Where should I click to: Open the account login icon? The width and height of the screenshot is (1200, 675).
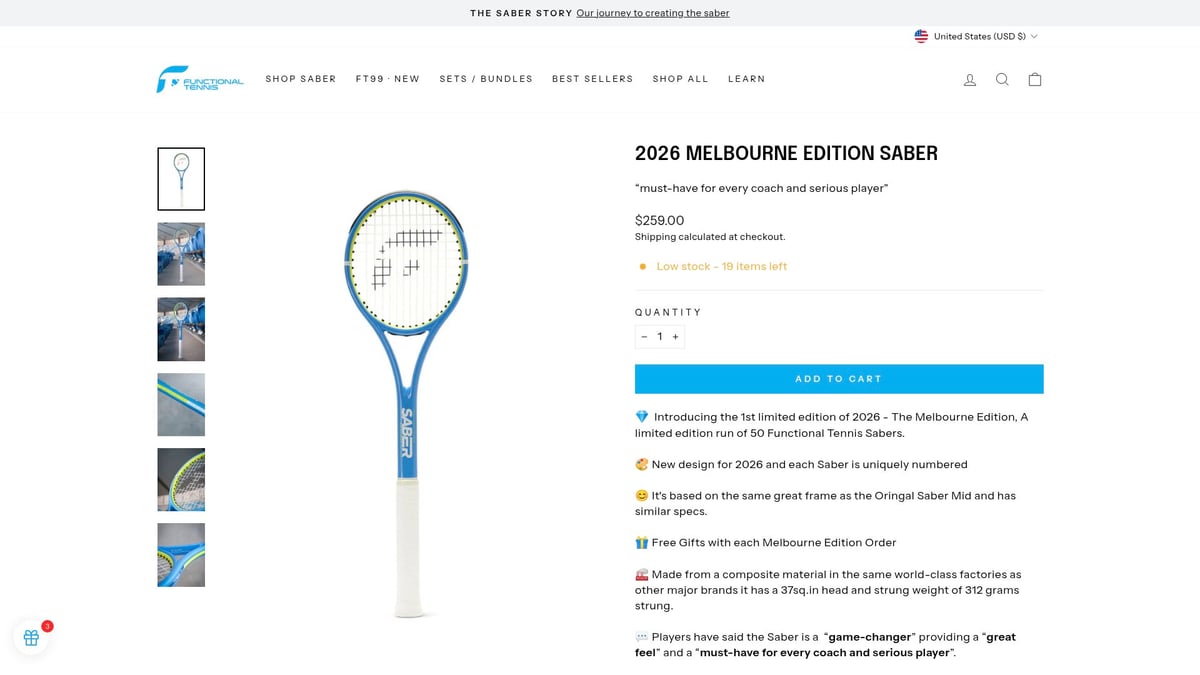click(969, 79)
